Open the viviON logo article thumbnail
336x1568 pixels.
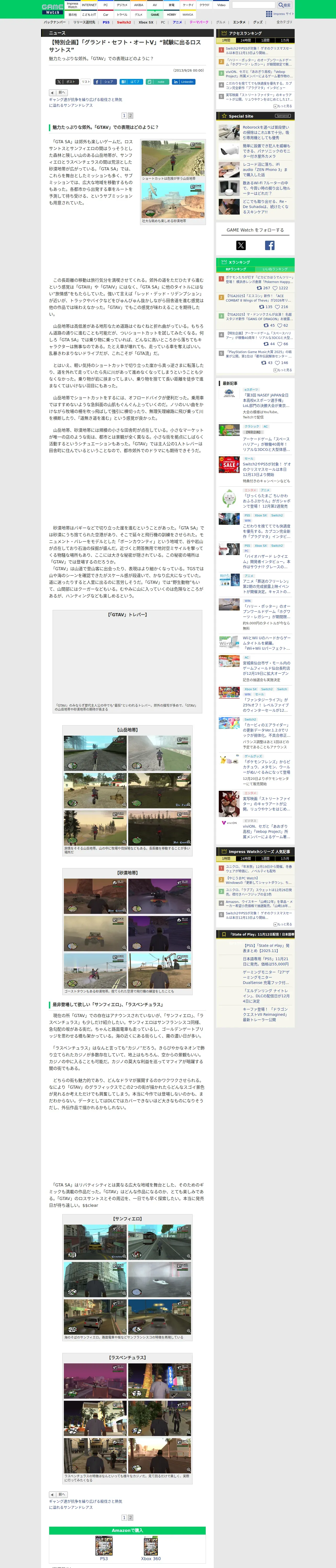coord(229,822)
